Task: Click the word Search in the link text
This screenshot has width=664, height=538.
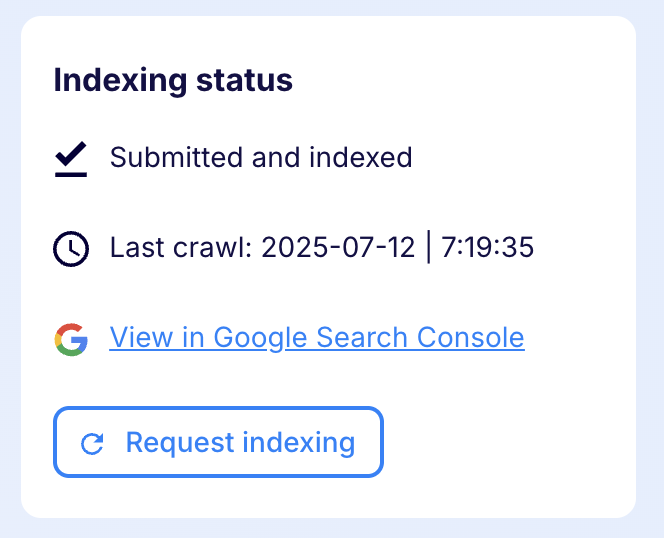Action: 362,337
